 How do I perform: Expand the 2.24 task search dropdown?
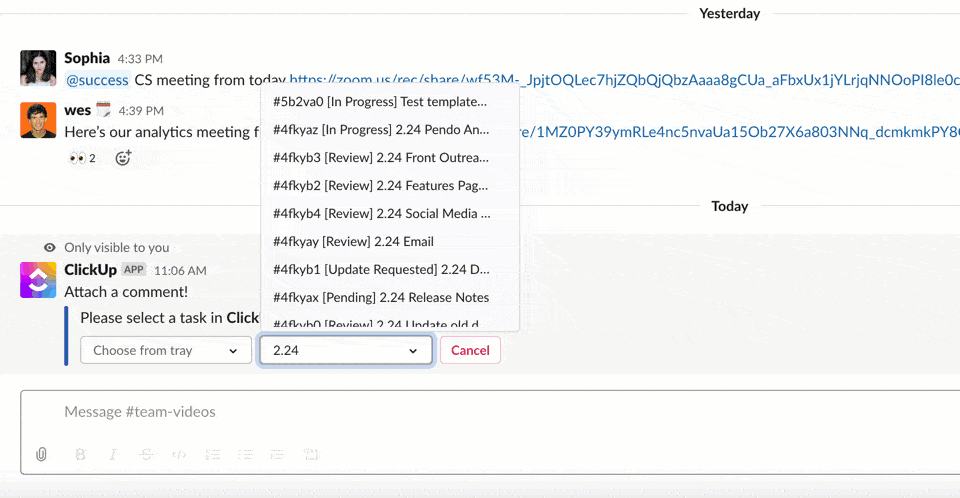(346, 350)
